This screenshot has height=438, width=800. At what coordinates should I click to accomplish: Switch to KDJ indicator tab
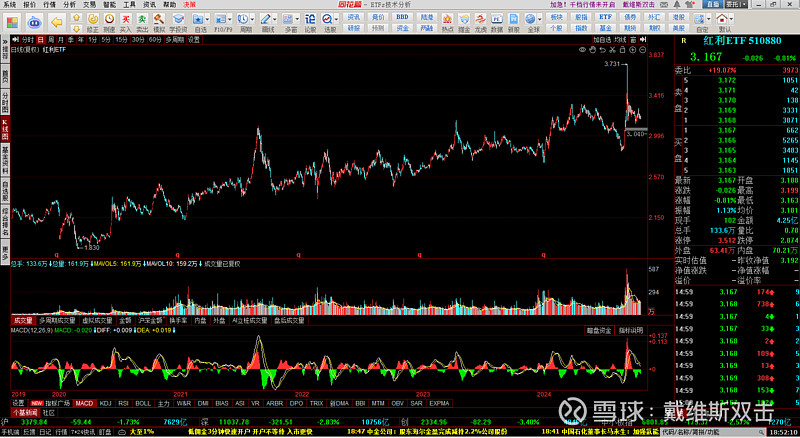[x=105, y=403]
